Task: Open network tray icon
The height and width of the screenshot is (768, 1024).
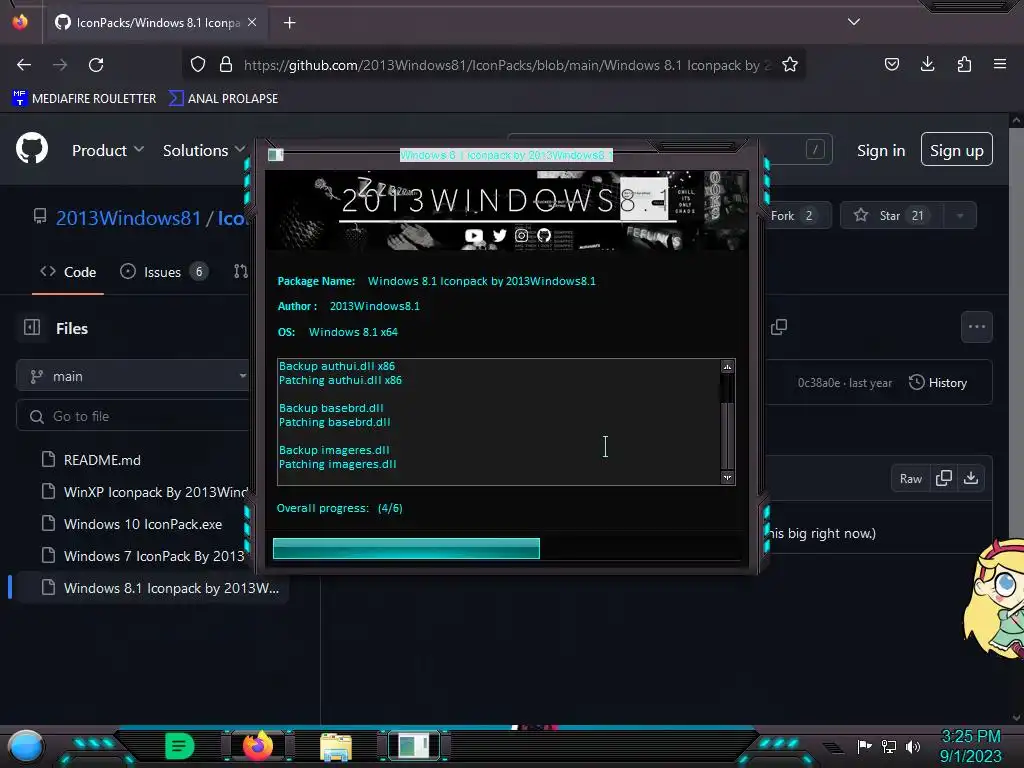Action: pos(888,746)
